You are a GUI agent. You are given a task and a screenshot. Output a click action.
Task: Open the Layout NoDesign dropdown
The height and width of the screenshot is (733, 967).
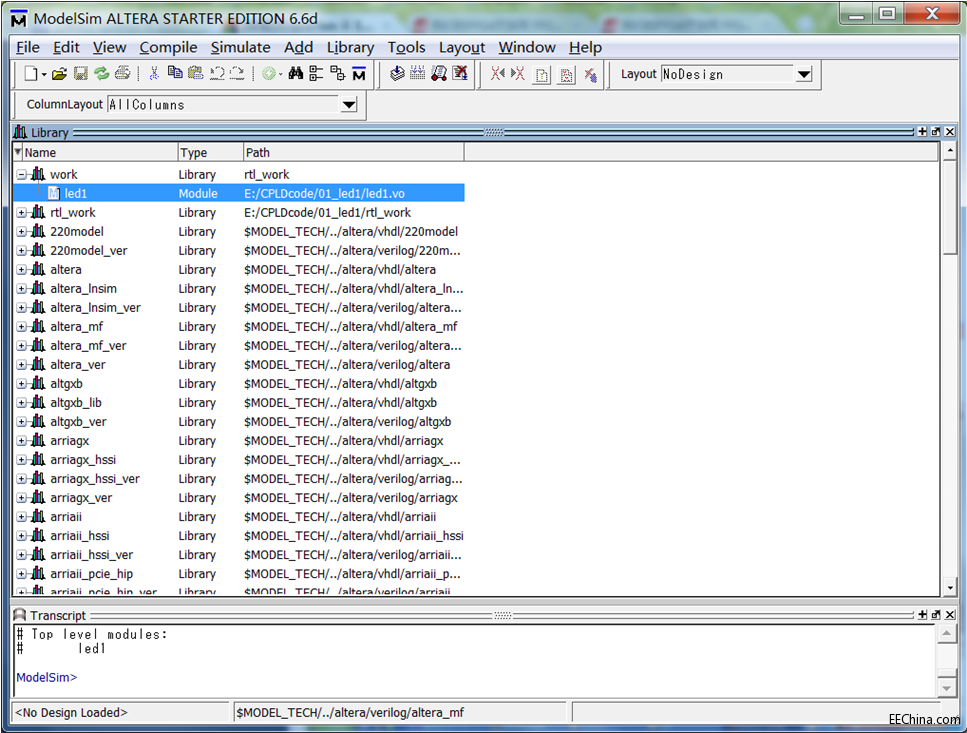pyautogui.click(x=803, y=75)
